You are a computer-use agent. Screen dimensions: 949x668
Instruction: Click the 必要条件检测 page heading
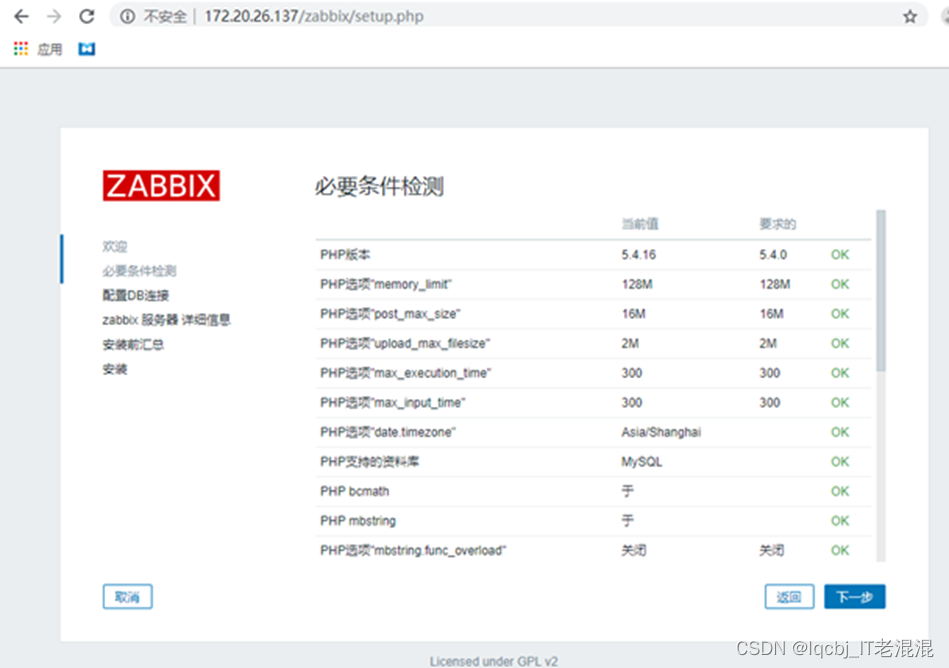coord(379,186)
